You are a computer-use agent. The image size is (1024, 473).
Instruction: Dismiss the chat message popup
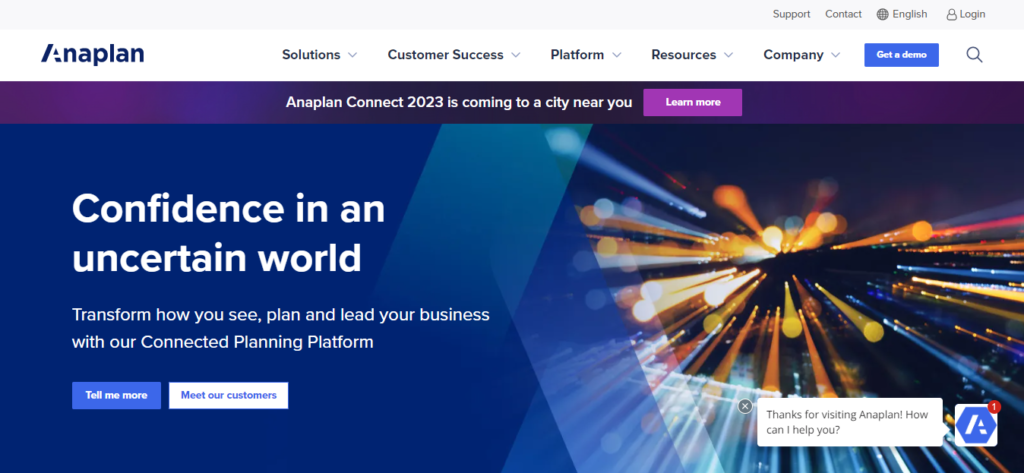click(745, 406)
